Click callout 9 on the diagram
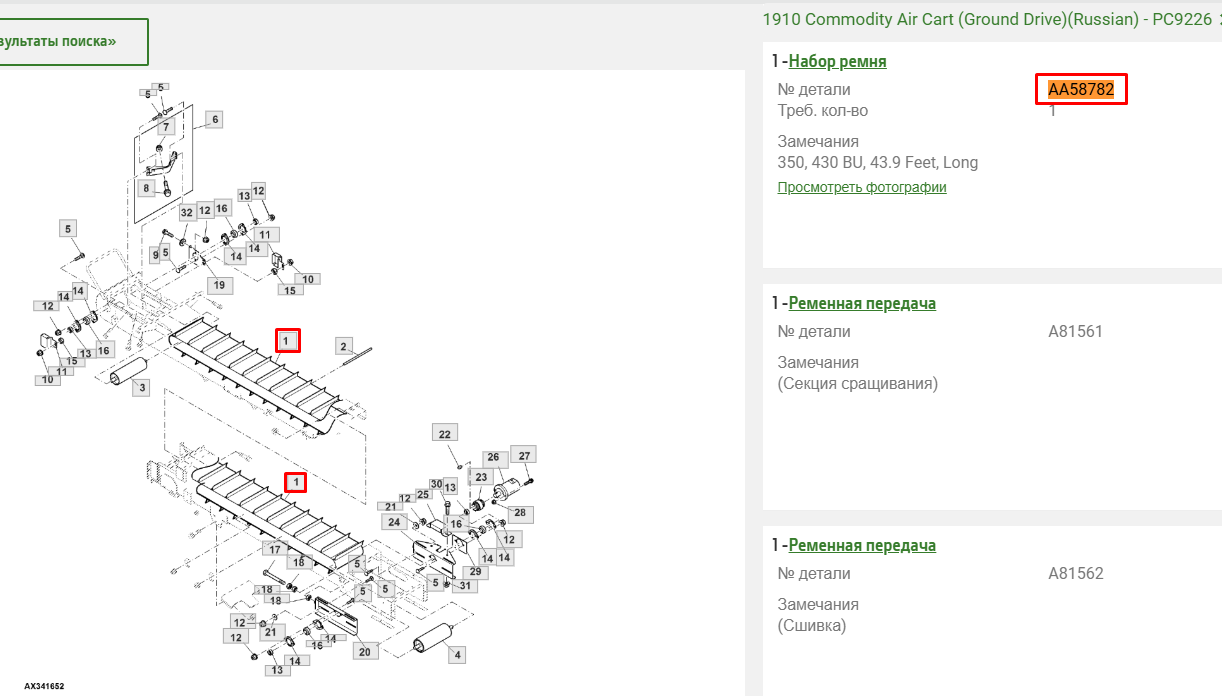1222x696 pixels. 155,255
